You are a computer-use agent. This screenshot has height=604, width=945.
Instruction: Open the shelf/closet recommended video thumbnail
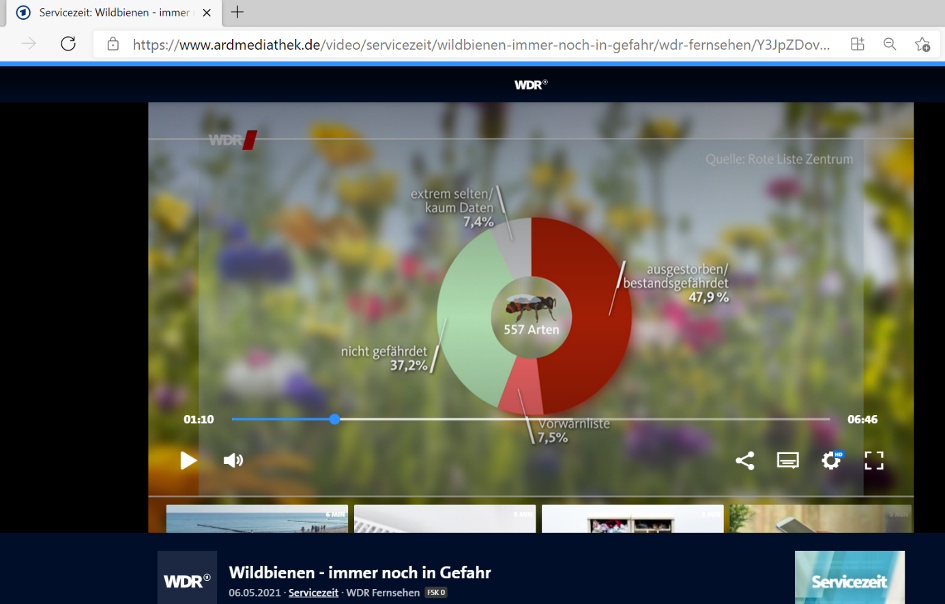(633, 519)
